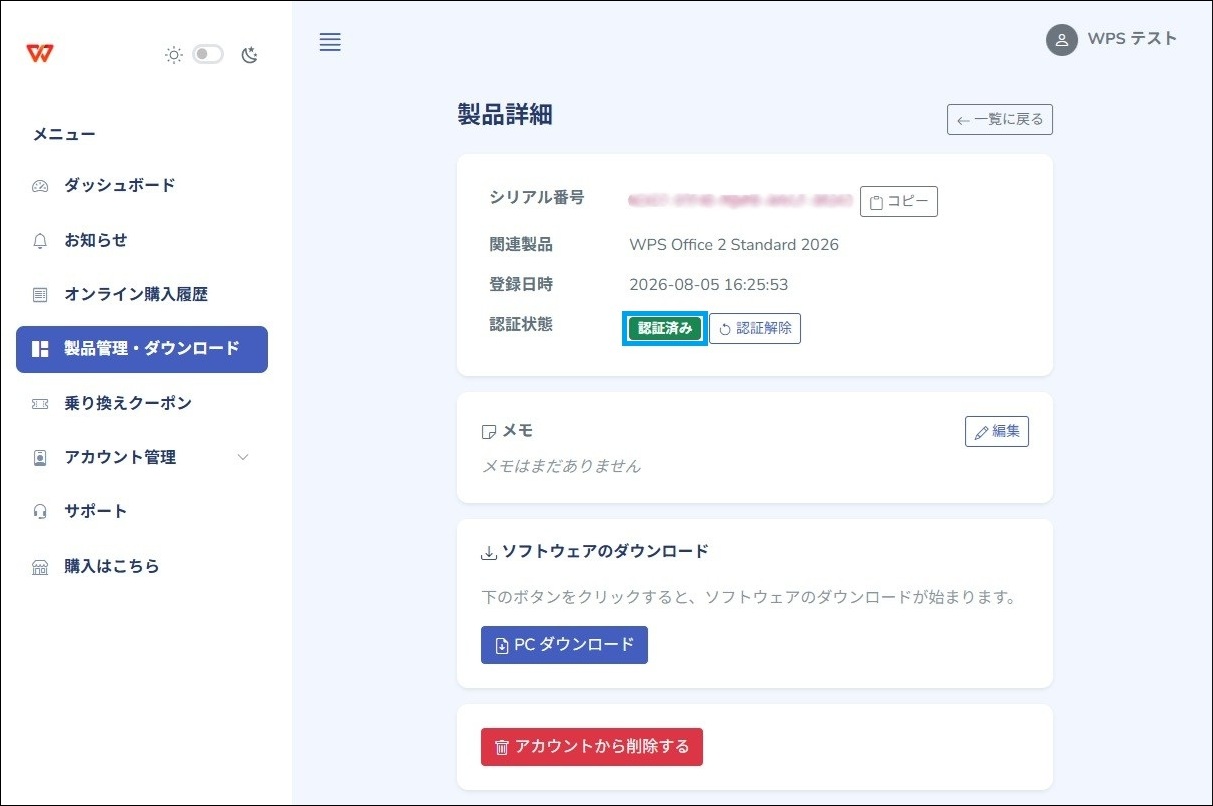Click the green 認証済み badge
1213x806 pixels.
pyautogui.click(x=665, y=328)
